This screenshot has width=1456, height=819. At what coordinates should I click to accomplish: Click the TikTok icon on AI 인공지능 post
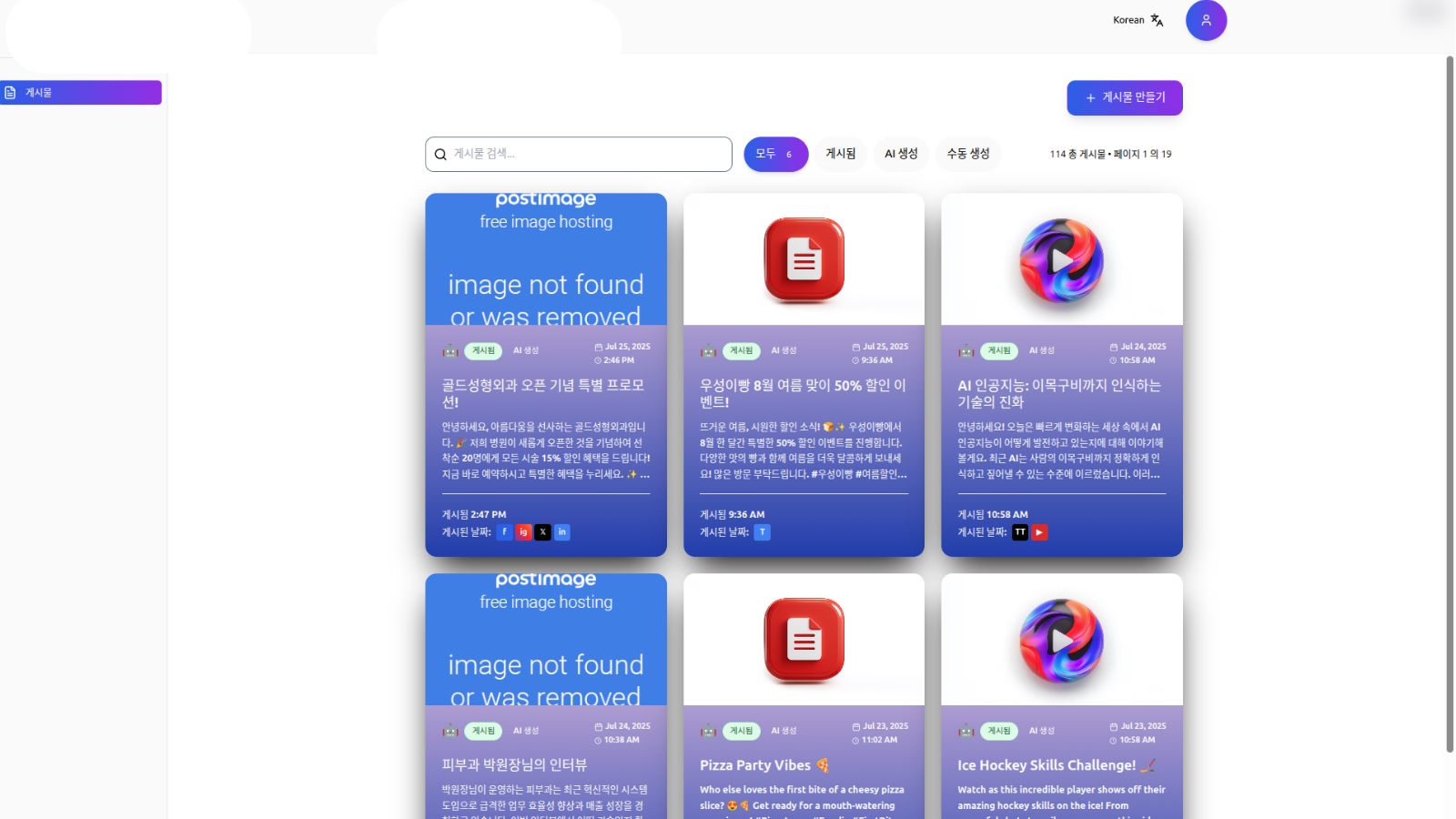coord(1020,532)
